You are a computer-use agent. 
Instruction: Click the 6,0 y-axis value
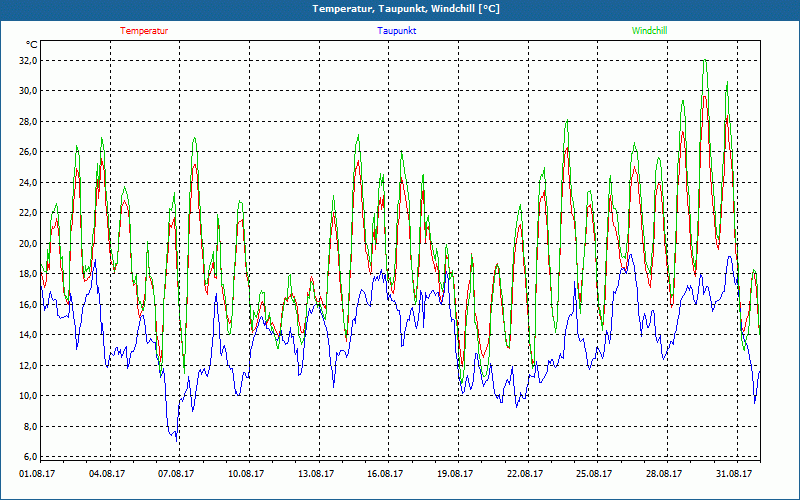tap(31, 457)
